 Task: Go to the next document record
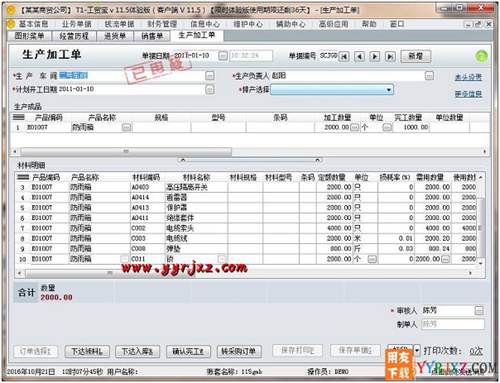click(x=375, y=56)
